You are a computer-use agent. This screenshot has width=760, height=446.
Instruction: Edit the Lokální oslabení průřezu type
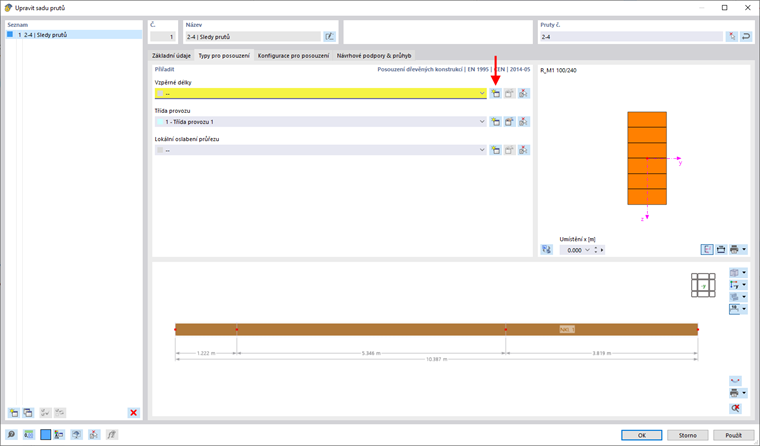pos(509,150)
